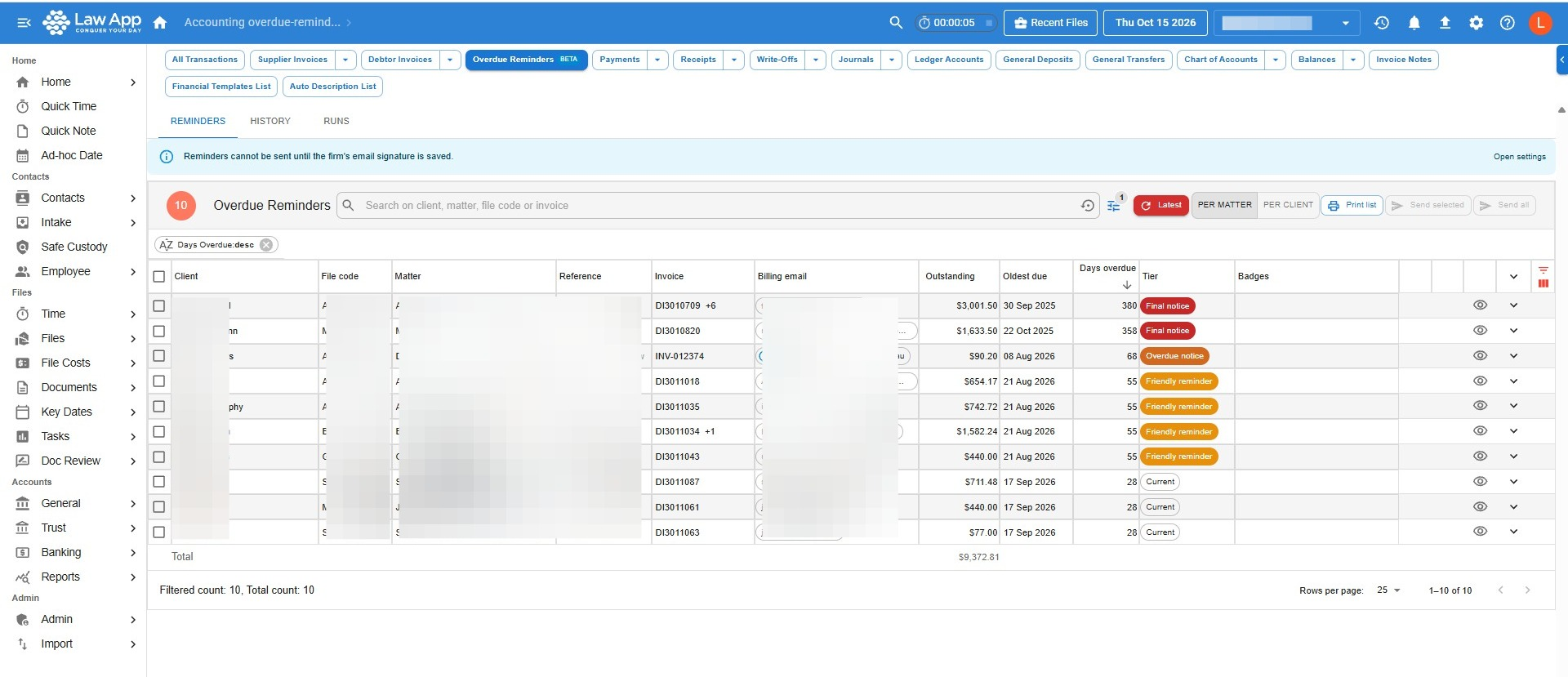View details eye for invoice DI3011018

click(x=1480, y=381)
